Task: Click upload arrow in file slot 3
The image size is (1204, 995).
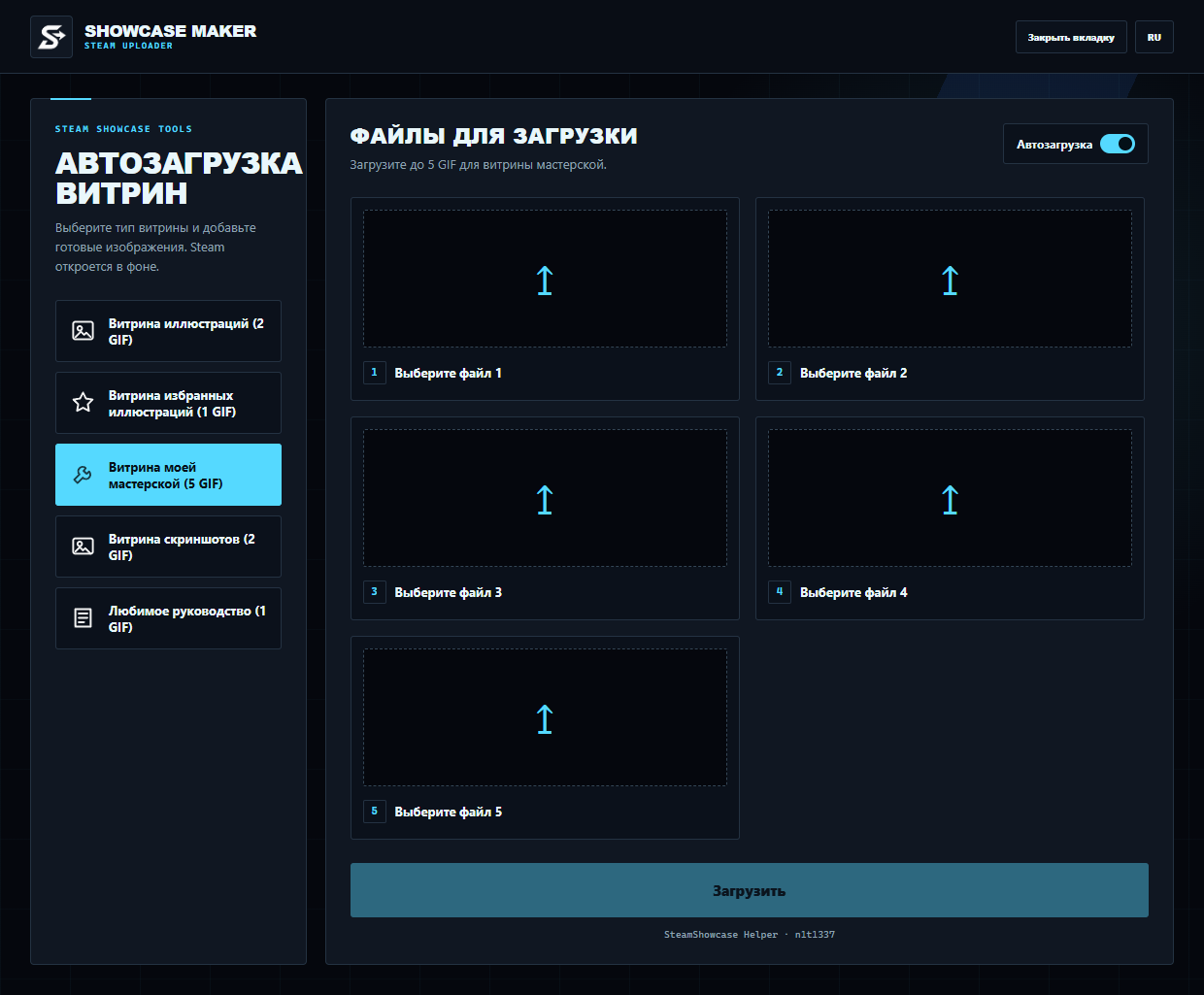Action: (545, 500)
